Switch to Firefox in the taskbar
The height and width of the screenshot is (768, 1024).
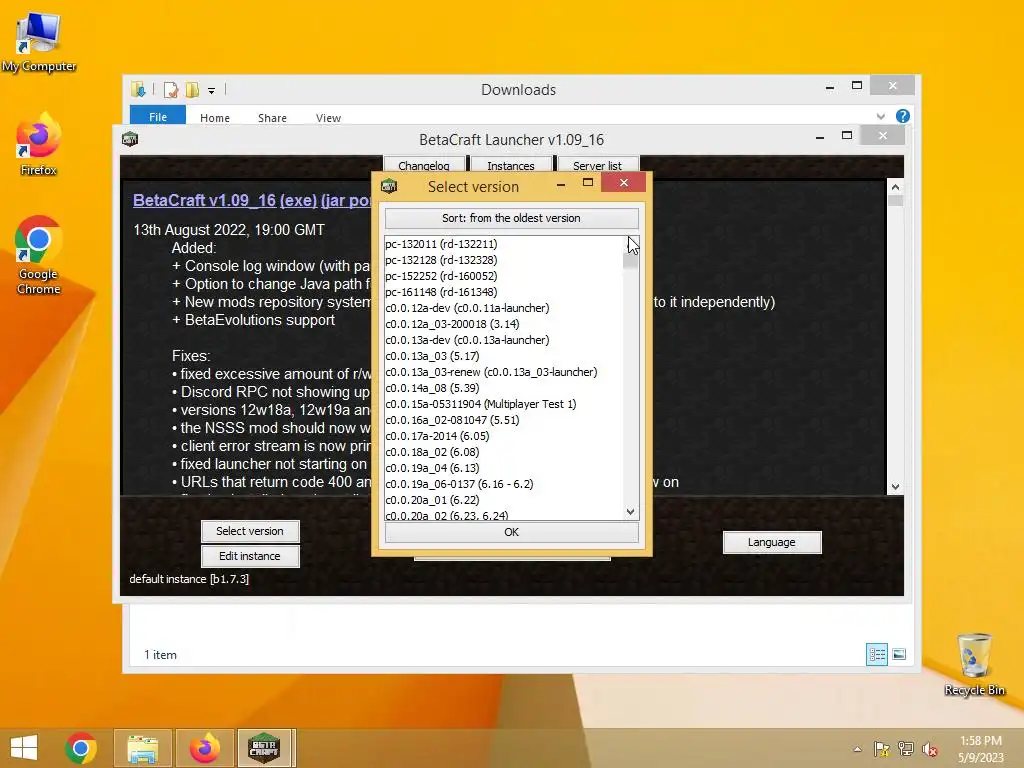tap(204, 748)
